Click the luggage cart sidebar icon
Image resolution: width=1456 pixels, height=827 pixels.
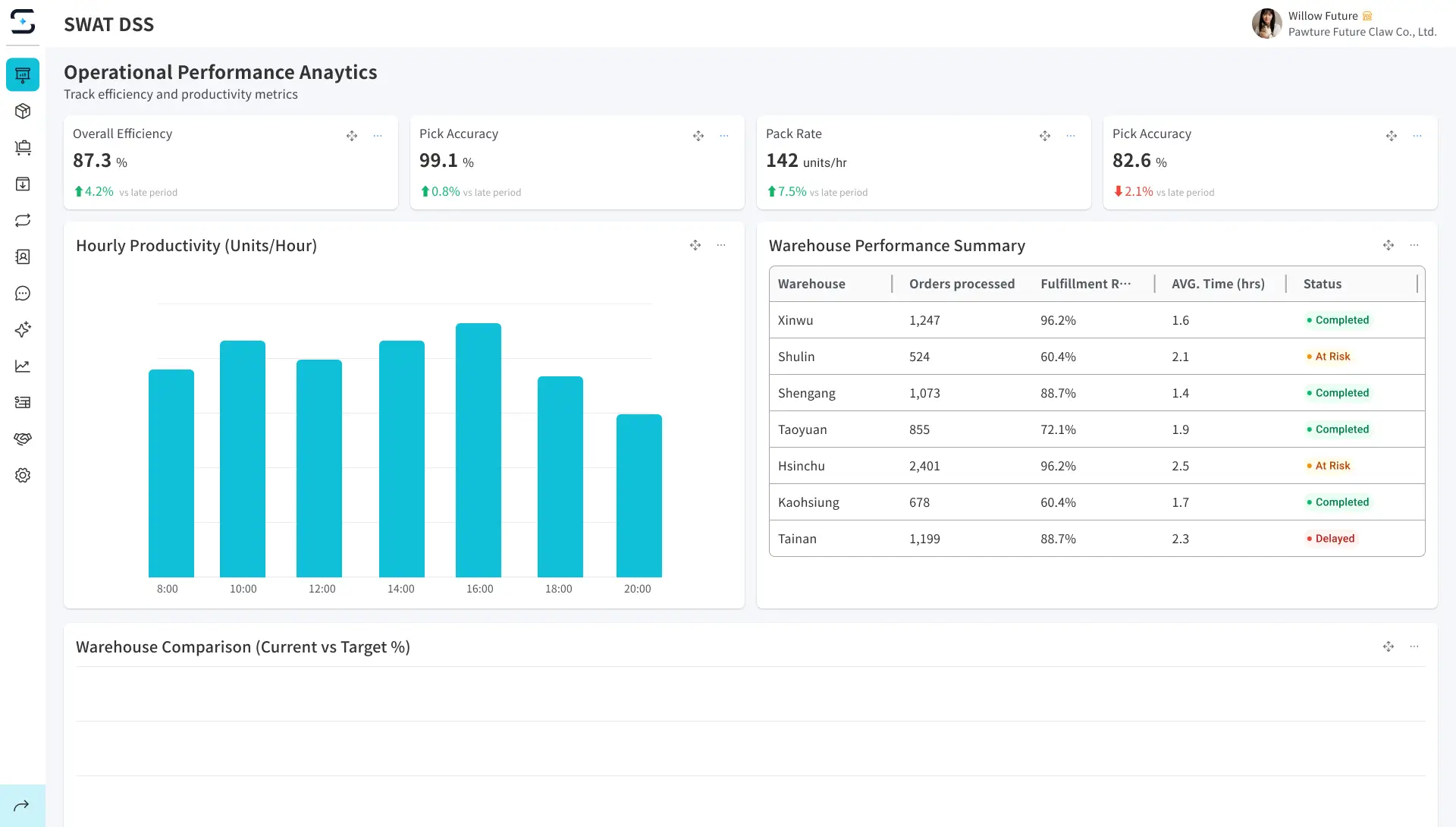coord(23,148)
